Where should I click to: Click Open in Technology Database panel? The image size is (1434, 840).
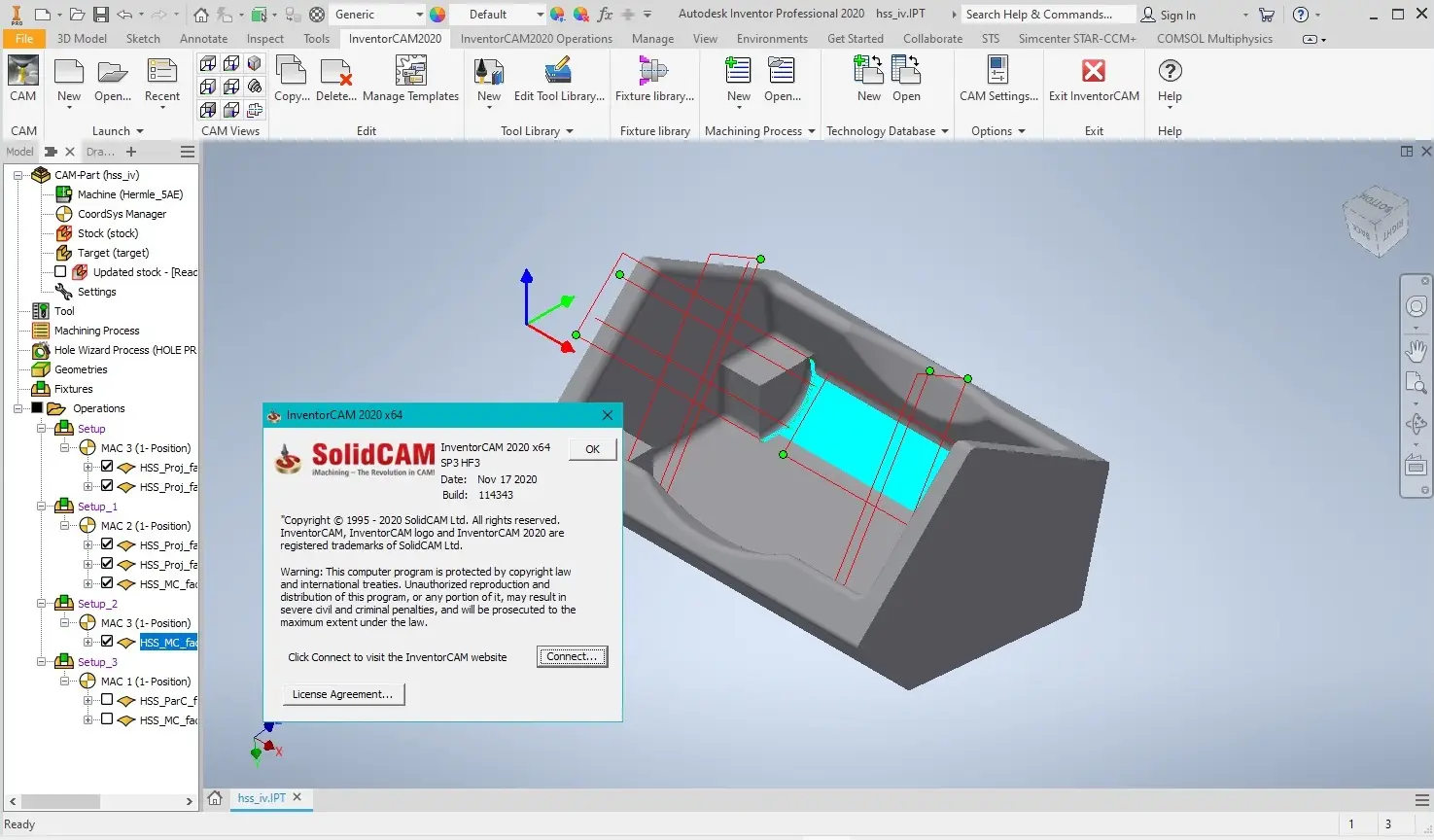(x=906, y=79)
